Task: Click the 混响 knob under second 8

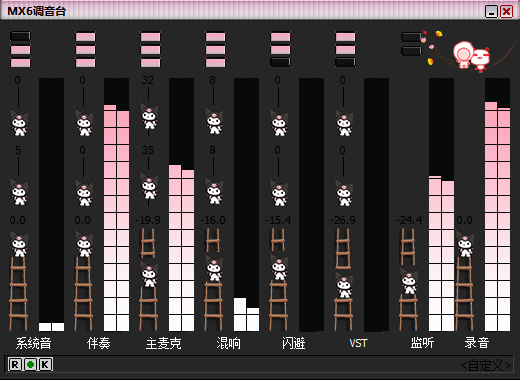Action: pyautogui.click(x=214, y=191)
